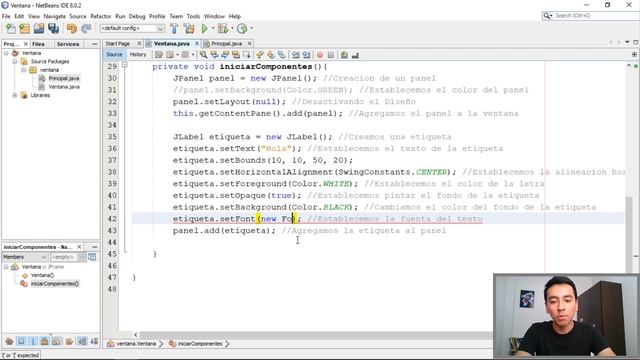Expand the Libraries node

click(15, 96)
